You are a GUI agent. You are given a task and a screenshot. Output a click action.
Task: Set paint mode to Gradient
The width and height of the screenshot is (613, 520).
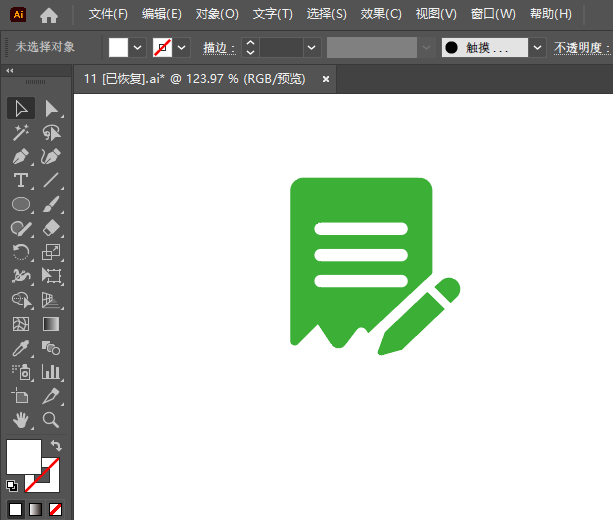click(36, 509)
